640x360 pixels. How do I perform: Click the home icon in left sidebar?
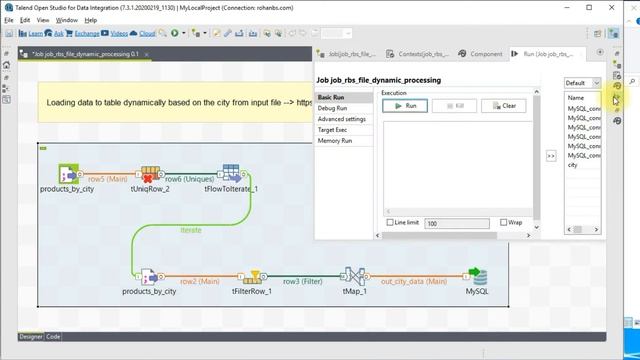6,65
